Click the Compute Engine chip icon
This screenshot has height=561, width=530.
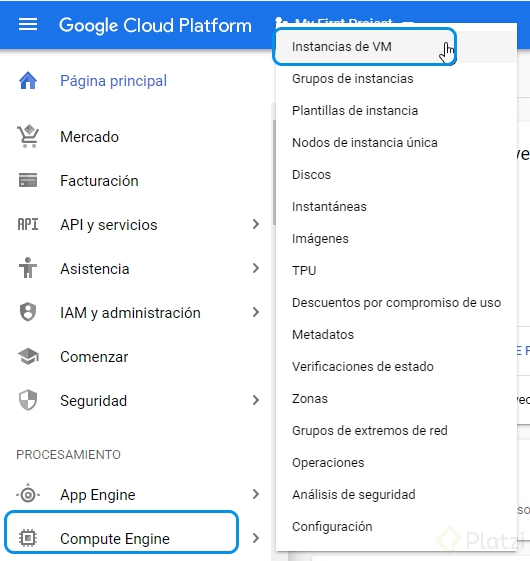click(28, 538)
